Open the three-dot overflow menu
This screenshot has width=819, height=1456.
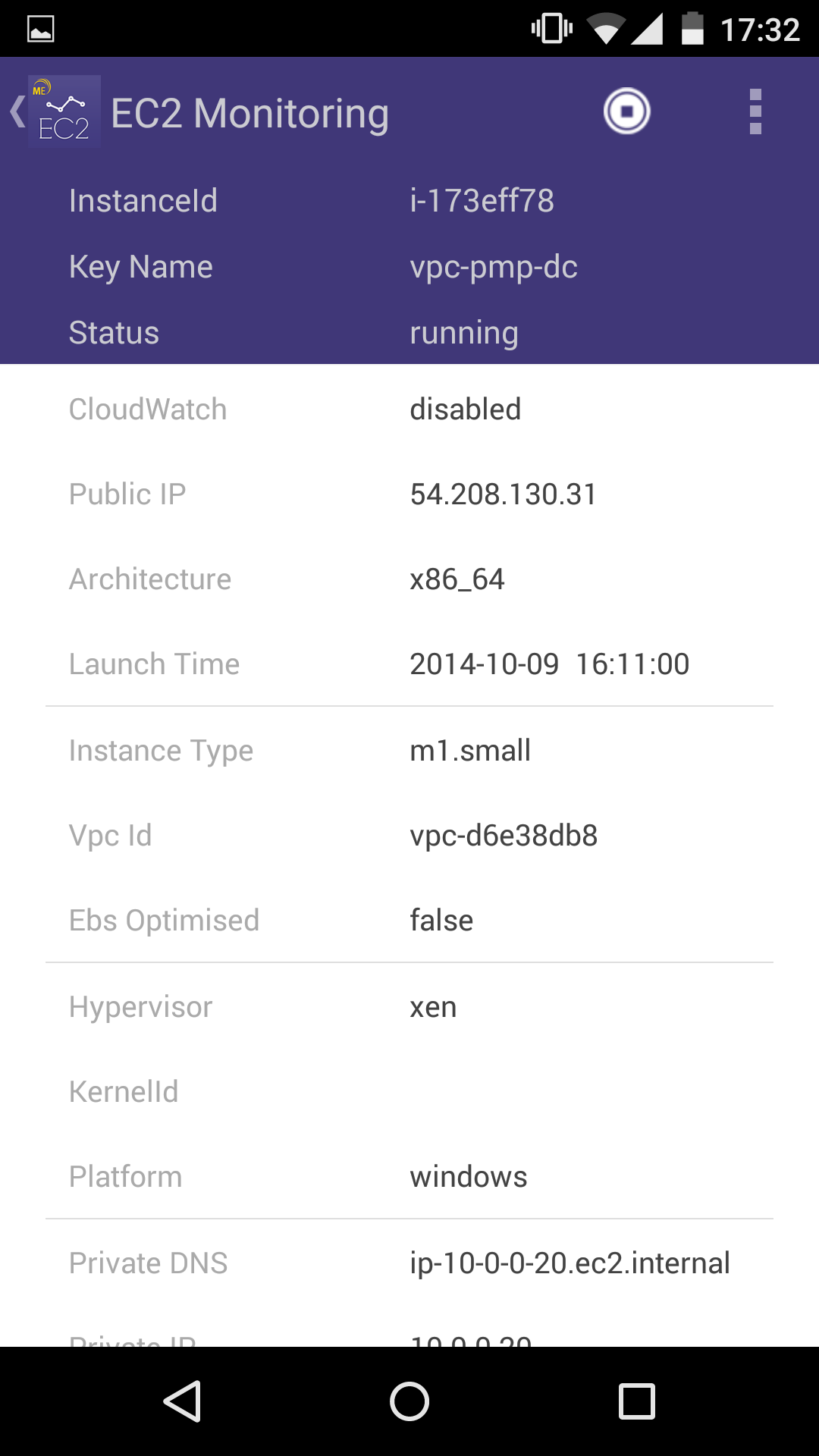[x=755, y=111]
